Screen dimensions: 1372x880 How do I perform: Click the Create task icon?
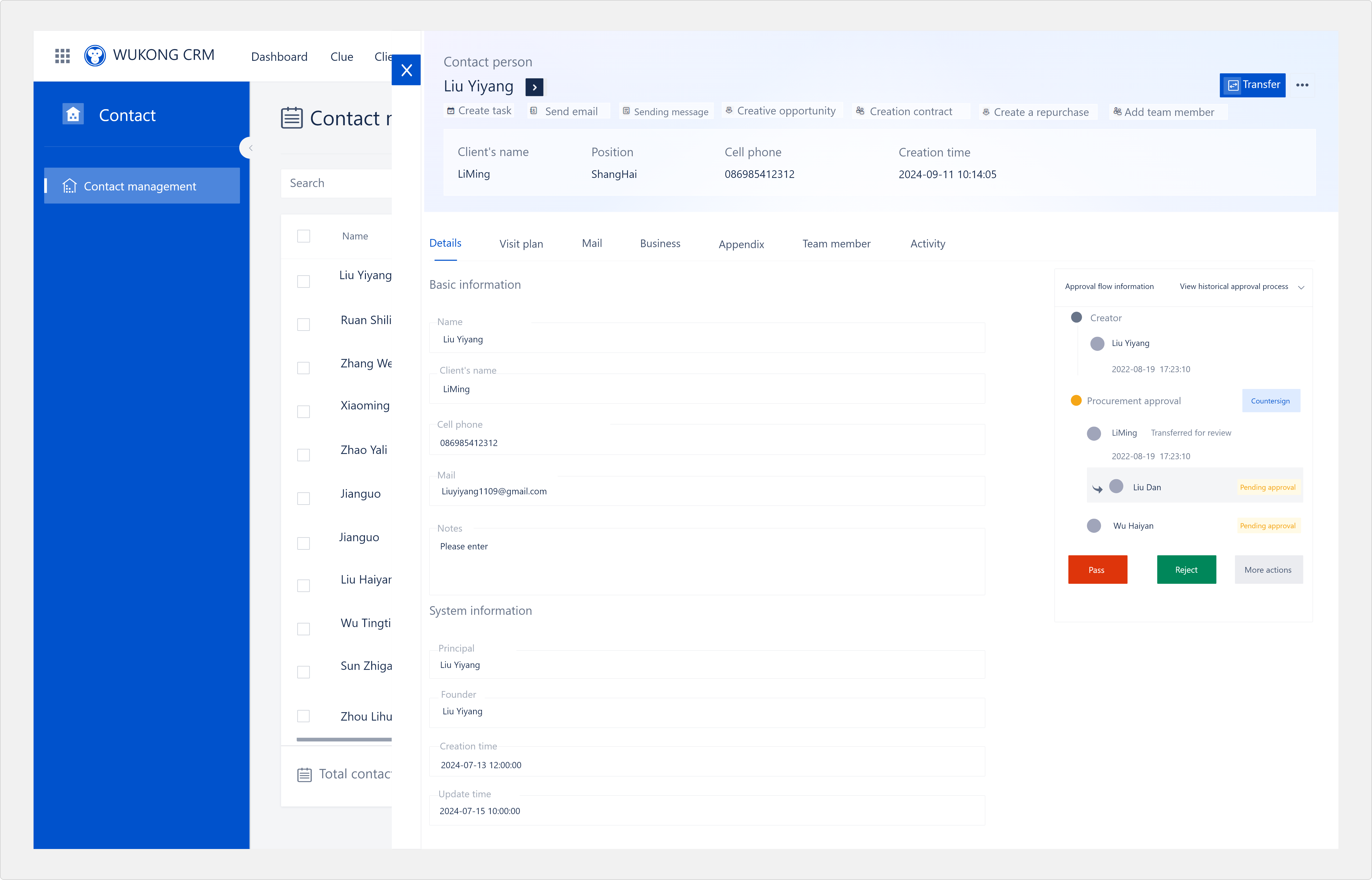(x=451, y=111)
